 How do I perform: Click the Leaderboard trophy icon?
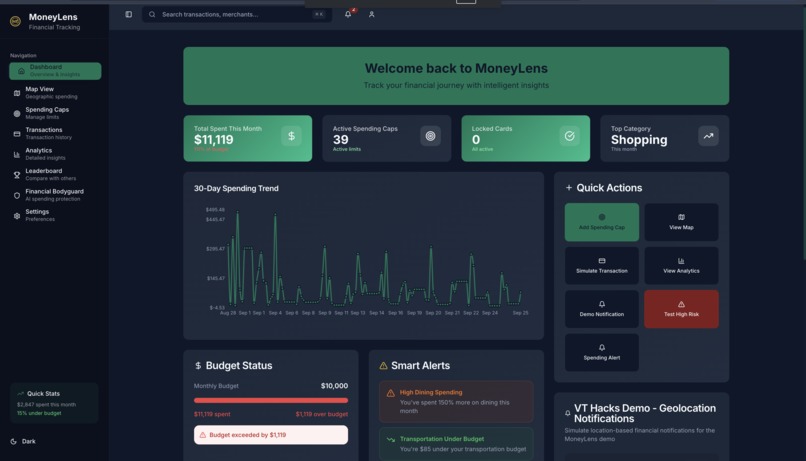17,175
